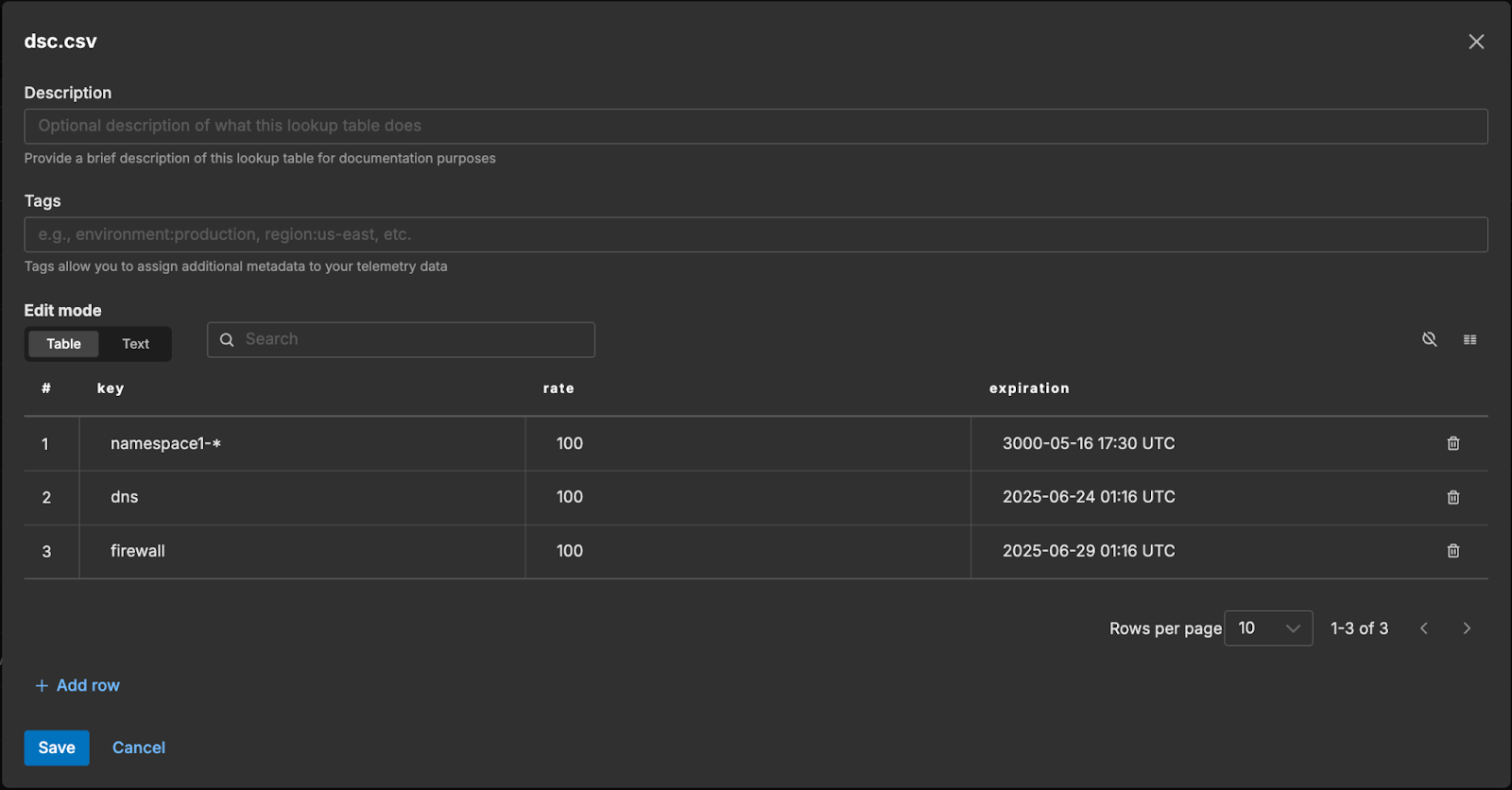Delete the dns row
Image resolution: width=1512 pixels, height=790 pixels.
point(1452,497)
